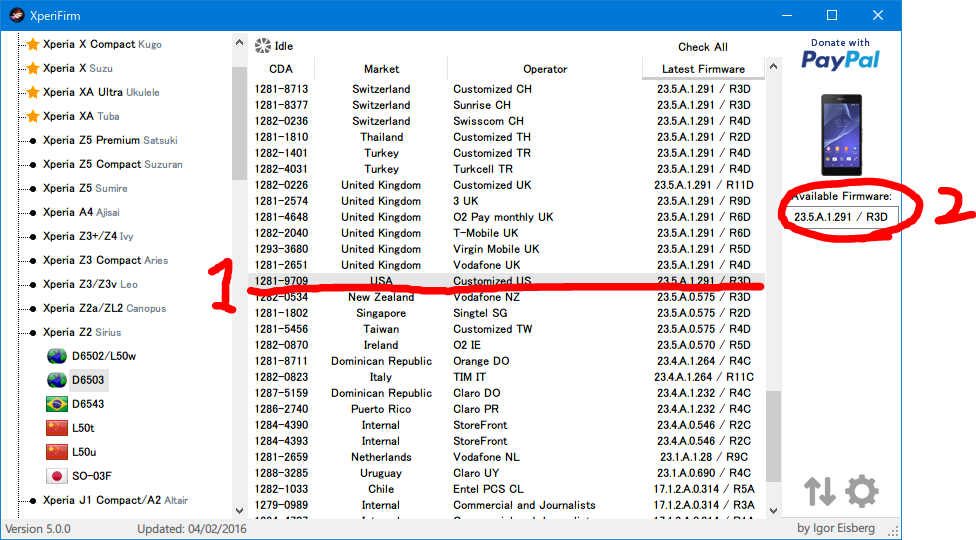The height and width of the screenshot is (540, 976).
Task: Sort by the Operator column header
Action: pos(545,69)
